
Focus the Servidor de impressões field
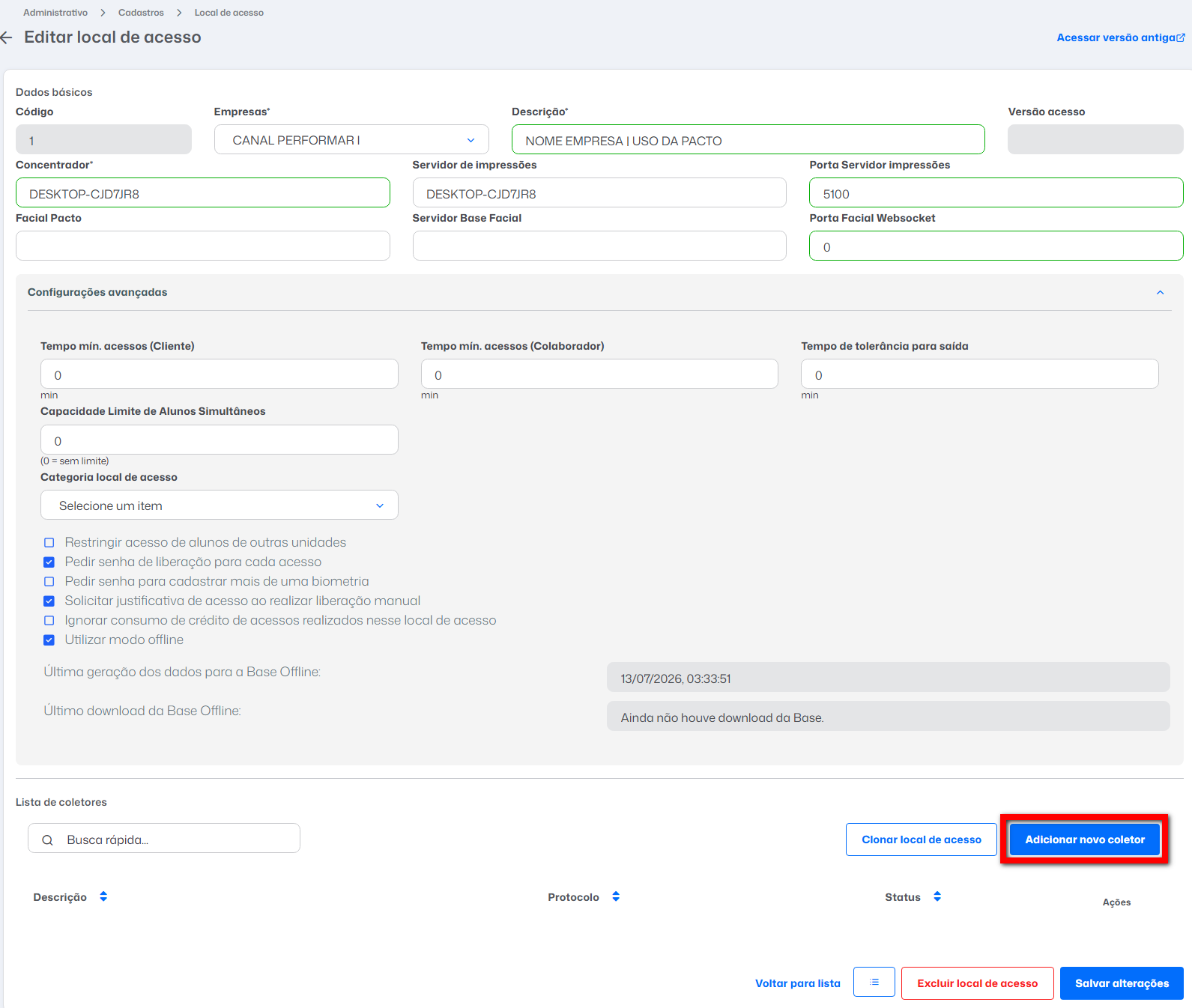pos(599,193)
